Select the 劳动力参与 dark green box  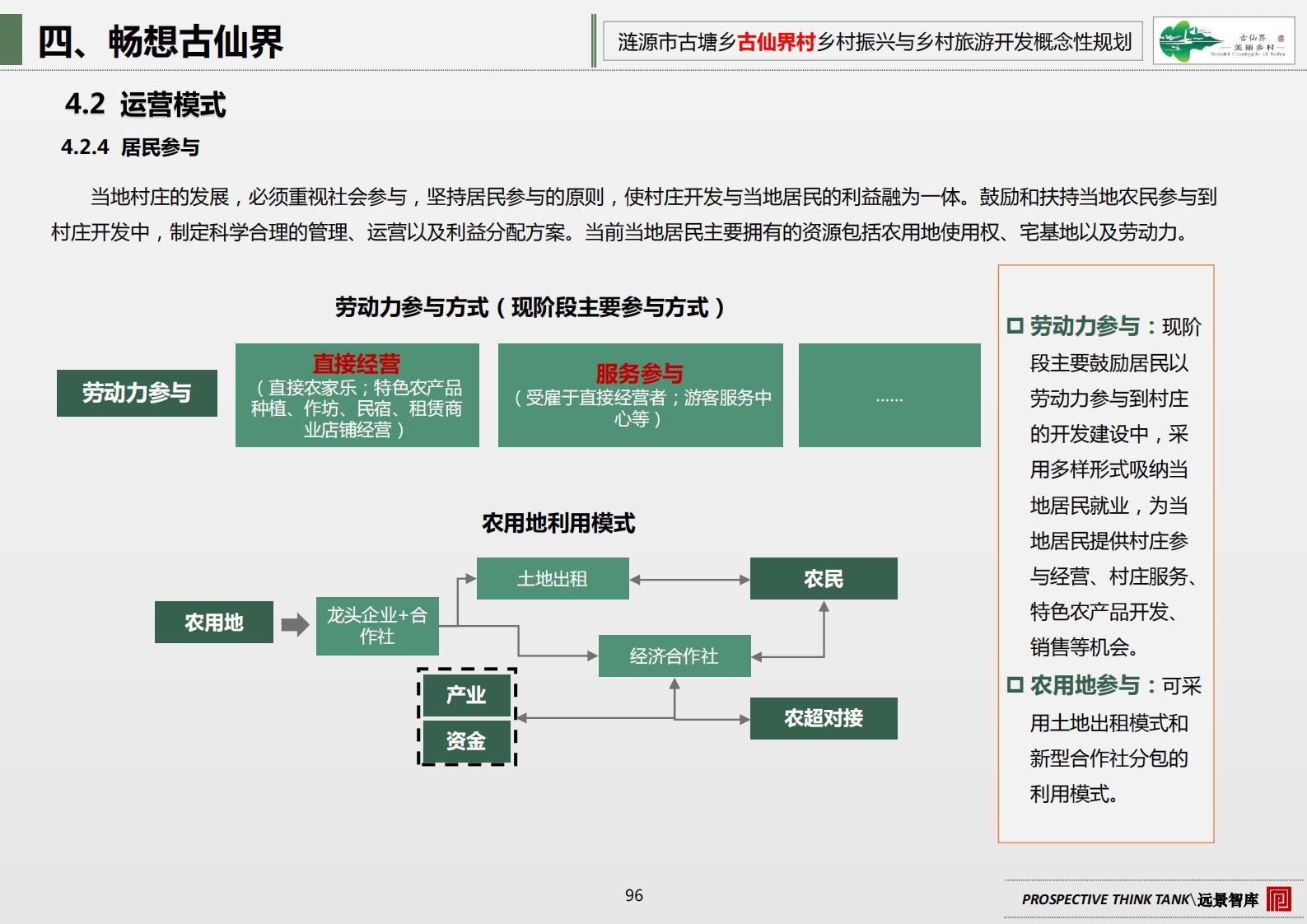pyautogui.click(x=137, y=393)
